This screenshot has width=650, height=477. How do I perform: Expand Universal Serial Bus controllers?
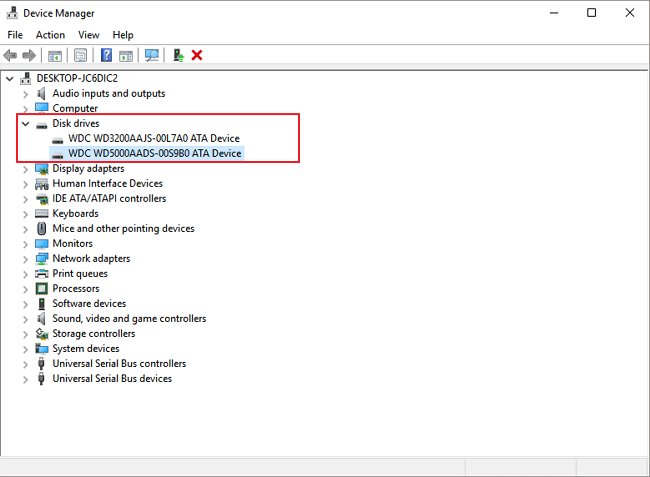[x=26, y=363]
